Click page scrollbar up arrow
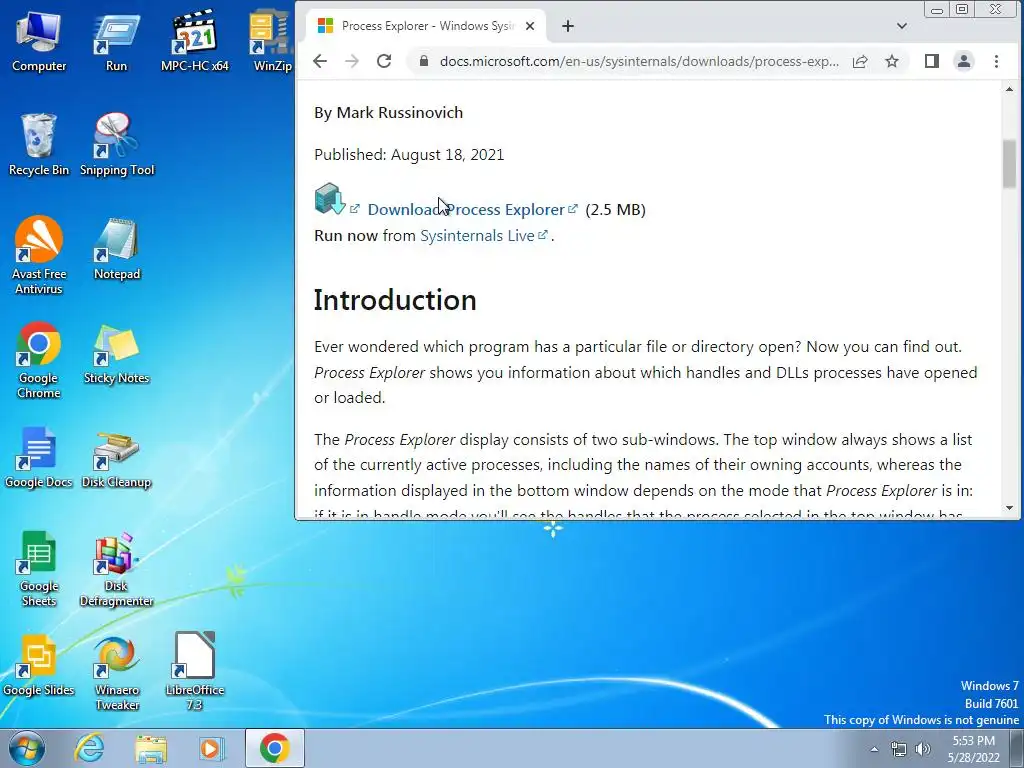This screenshot has height=768, width=1024. (x=1010, y=89)
